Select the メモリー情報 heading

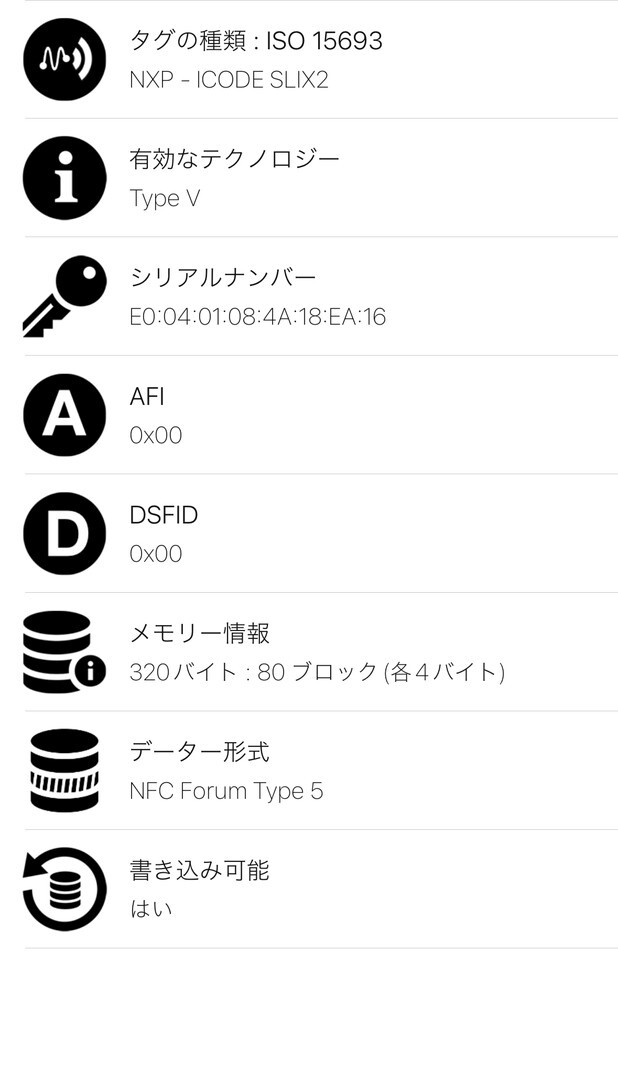(200, 633)
